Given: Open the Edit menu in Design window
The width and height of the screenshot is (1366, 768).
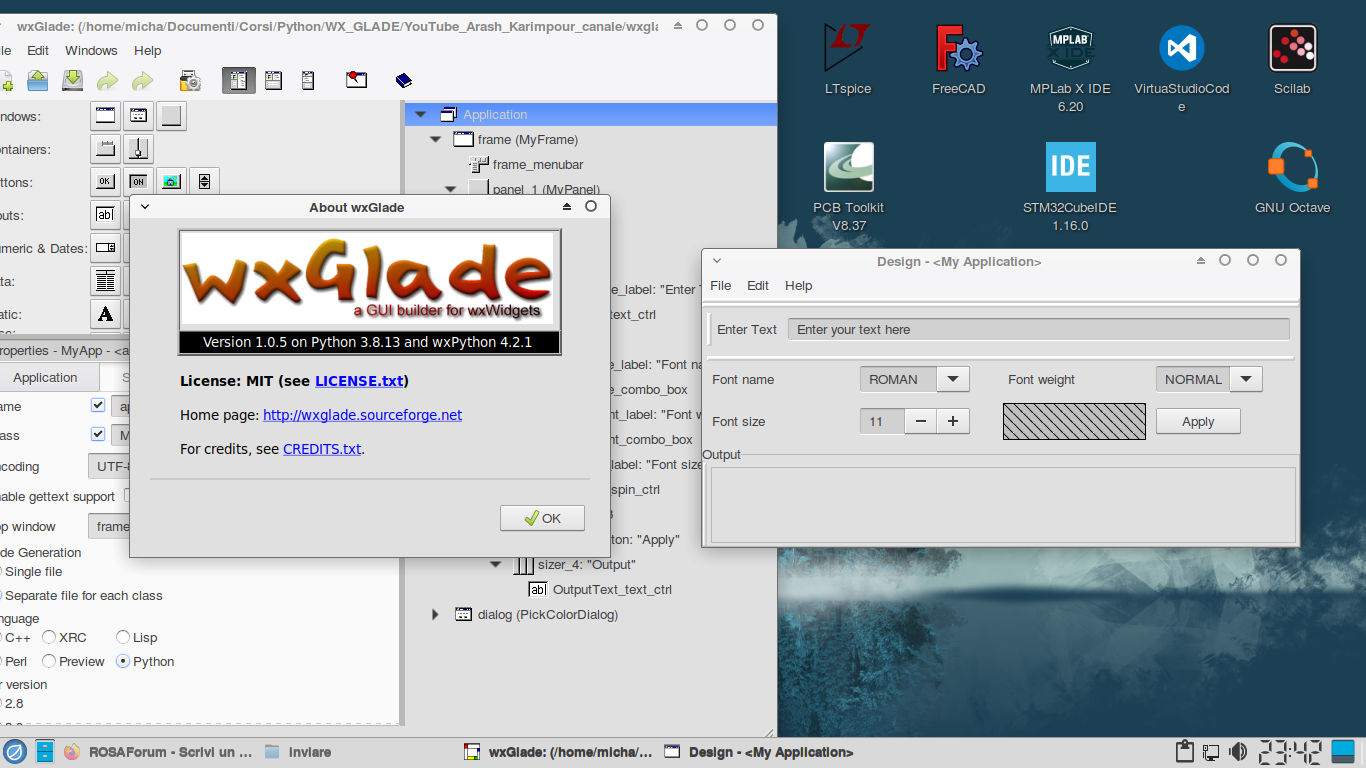Looking at the screenshot, I should (x=758, y=285).
